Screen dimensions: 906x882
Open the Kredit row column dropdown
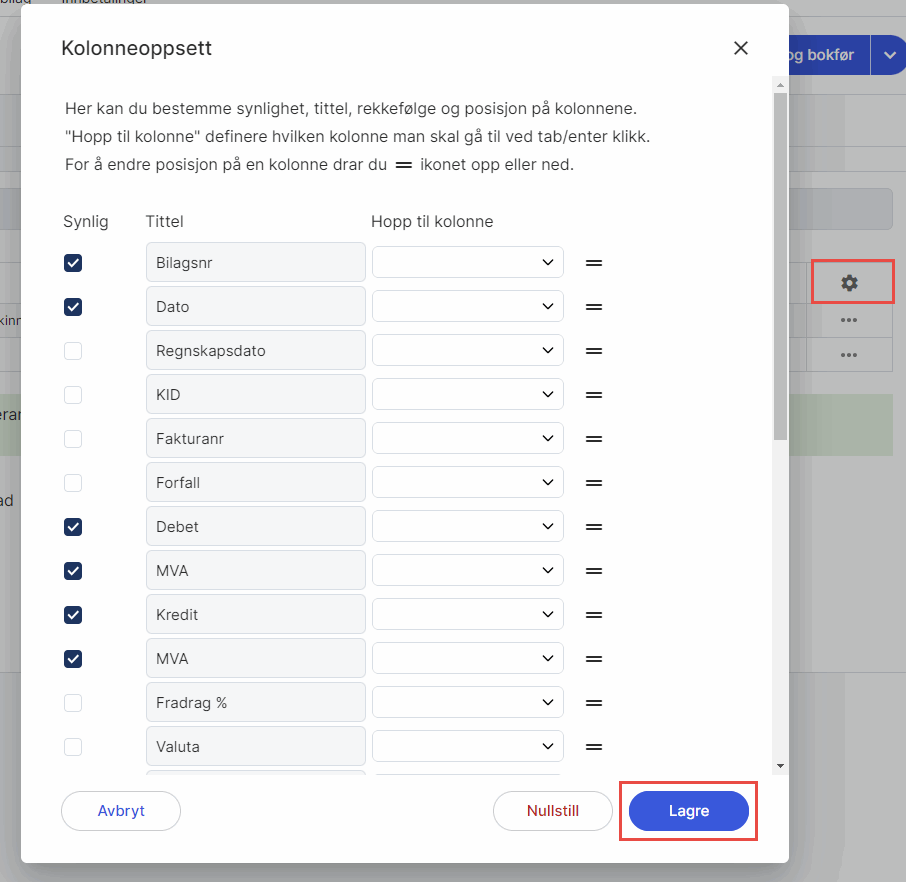(467, 615)
